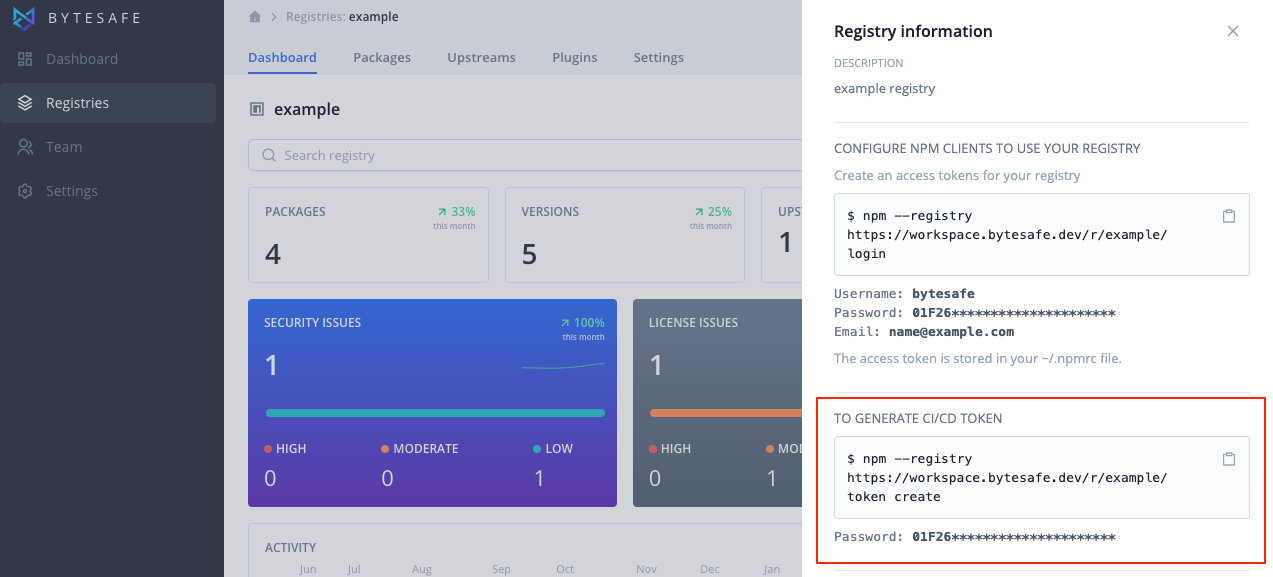Click the Registry information heading
The image size is (1273, 577).
pyautogui.click(x=913, y=31)
